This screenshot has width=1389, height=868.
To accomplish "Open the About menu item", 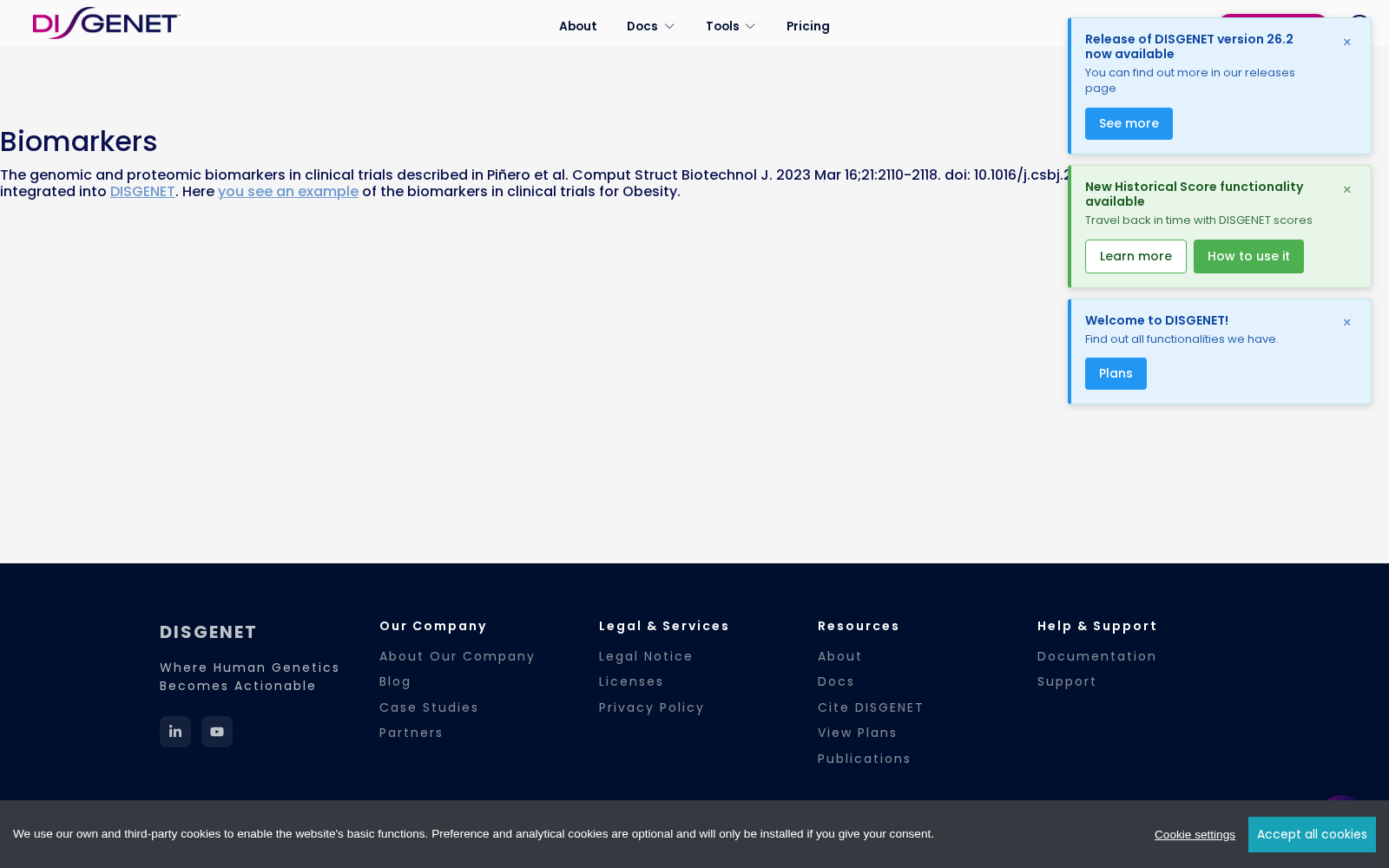I will (578, 26).
